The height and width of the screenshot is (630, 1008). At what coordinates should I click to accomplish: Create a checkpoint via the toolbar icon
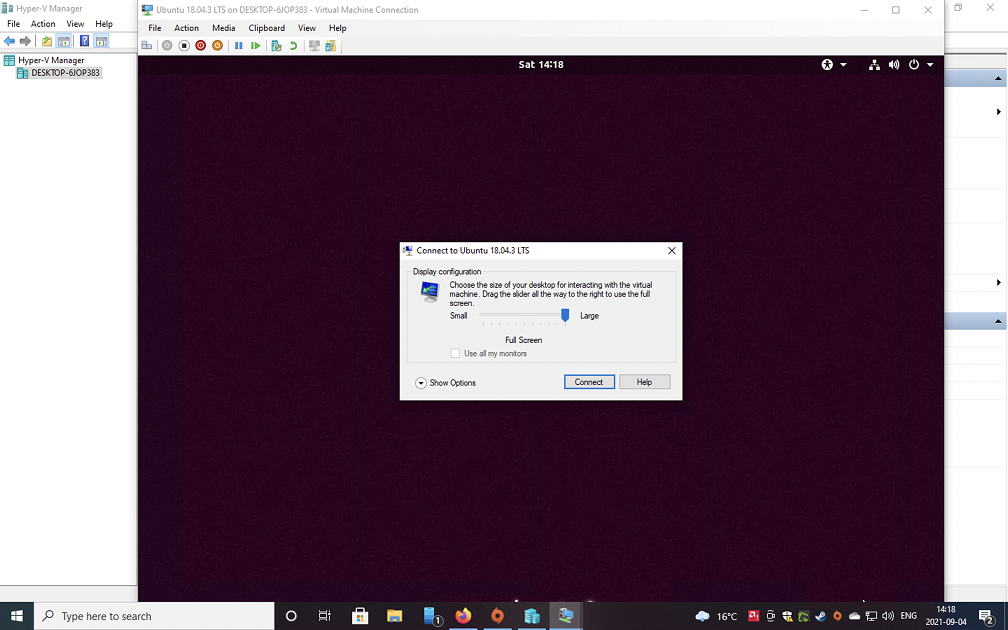pyautogui.click(x=276, y=46)
